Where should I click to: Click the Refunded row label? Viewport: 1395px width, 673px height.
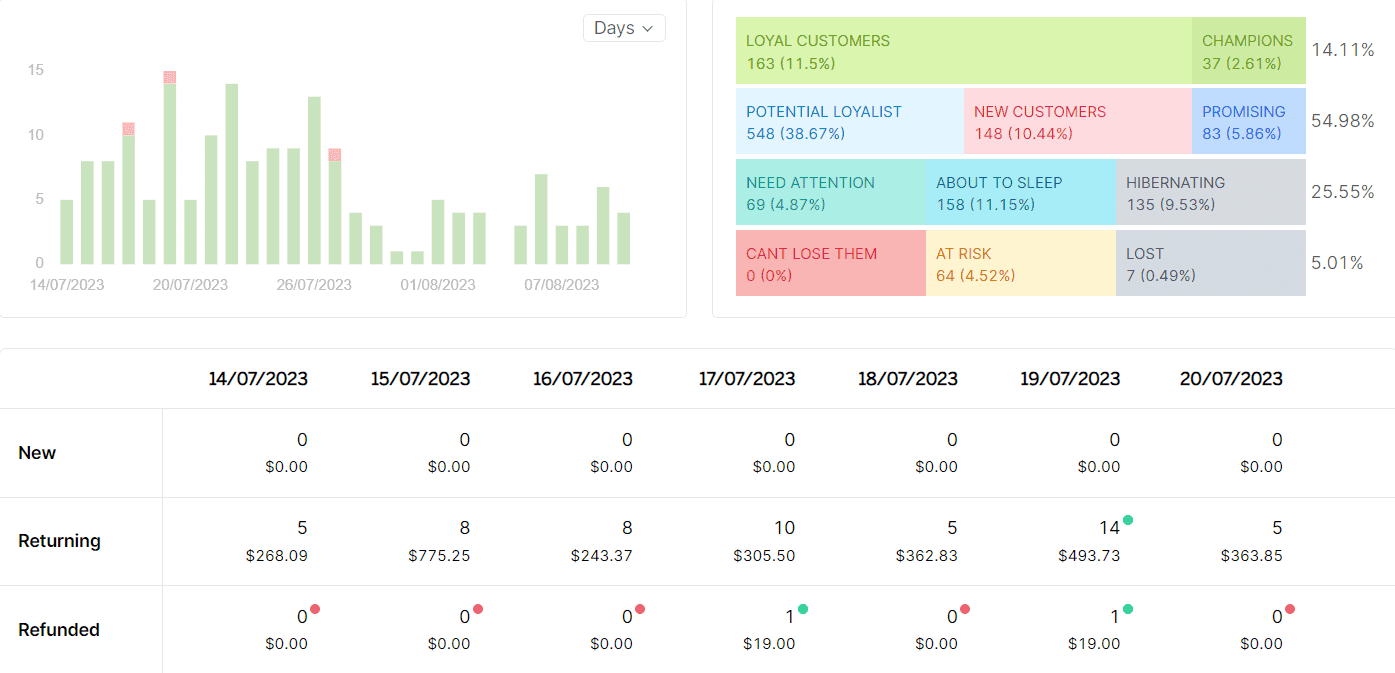coord(59,630)
